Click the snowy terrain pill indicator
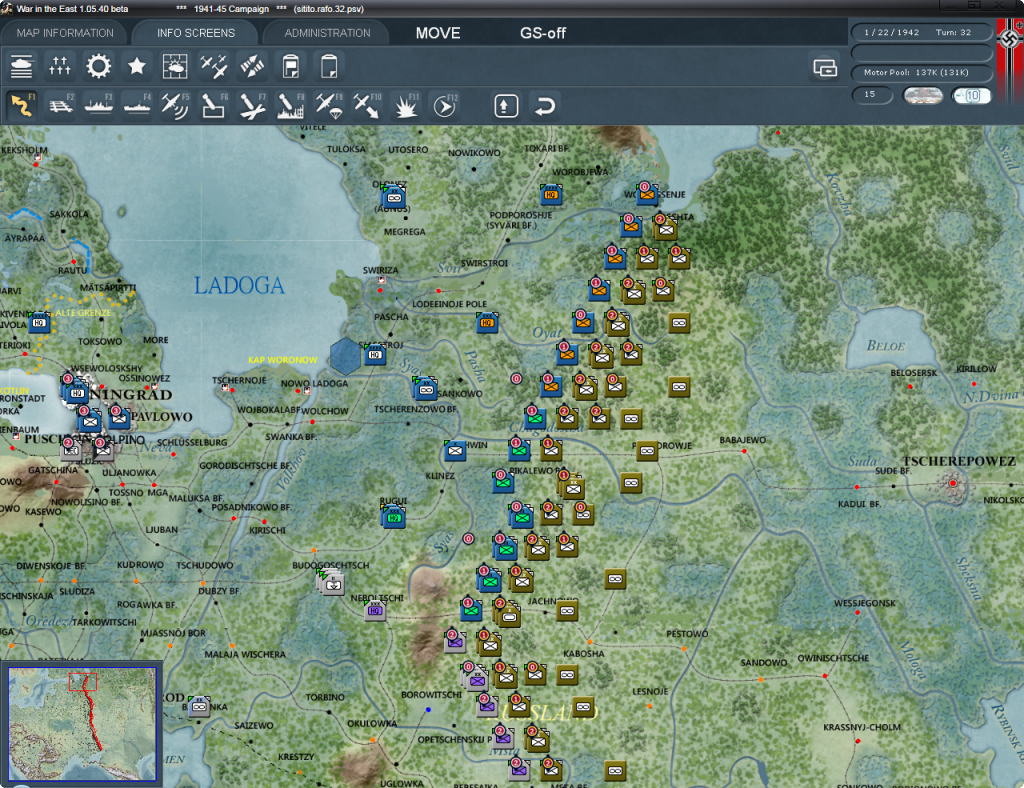 tap(922, 96)
